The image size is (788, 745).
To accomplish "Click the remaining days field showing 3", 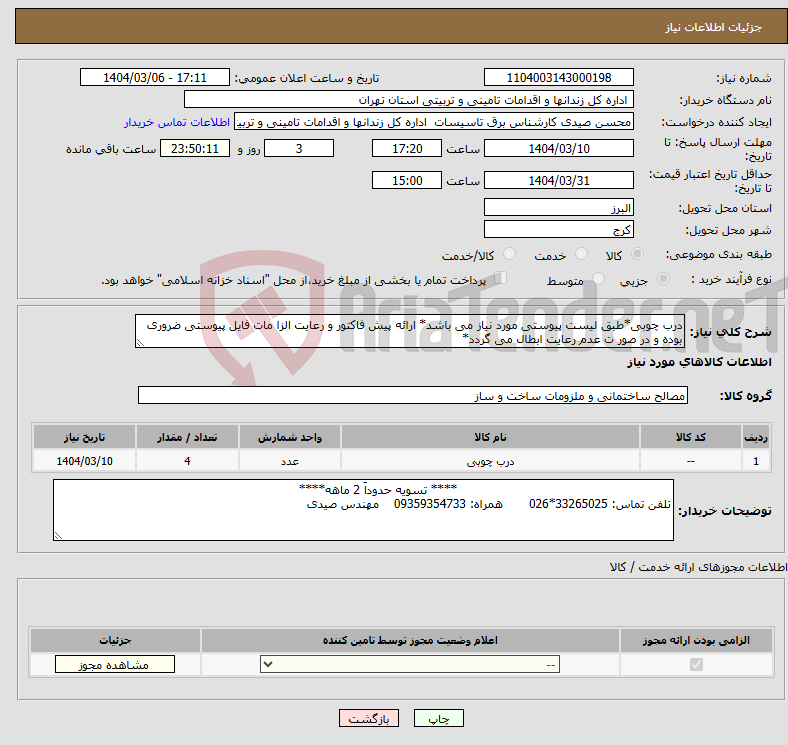I will pos(299,148).
